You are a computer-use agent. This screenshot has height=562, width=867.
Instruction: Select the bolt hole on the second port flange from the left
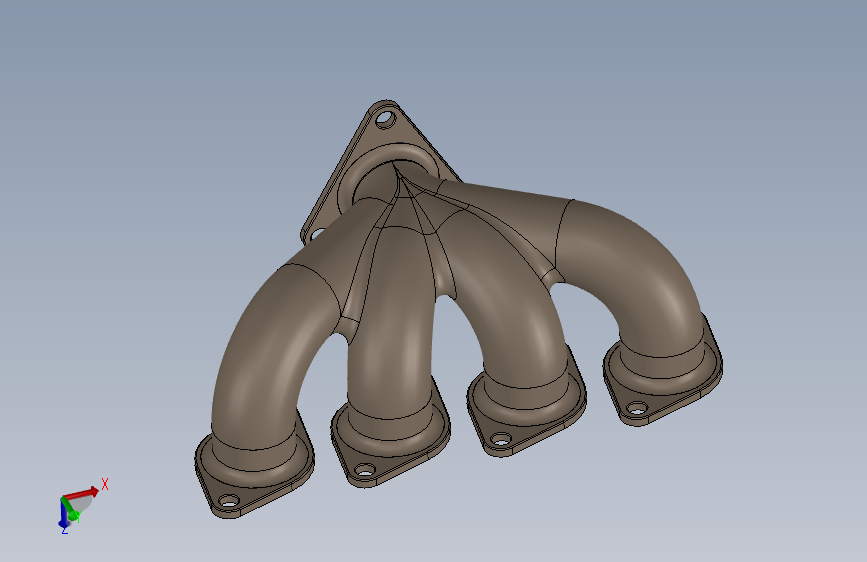coord(365,471)
